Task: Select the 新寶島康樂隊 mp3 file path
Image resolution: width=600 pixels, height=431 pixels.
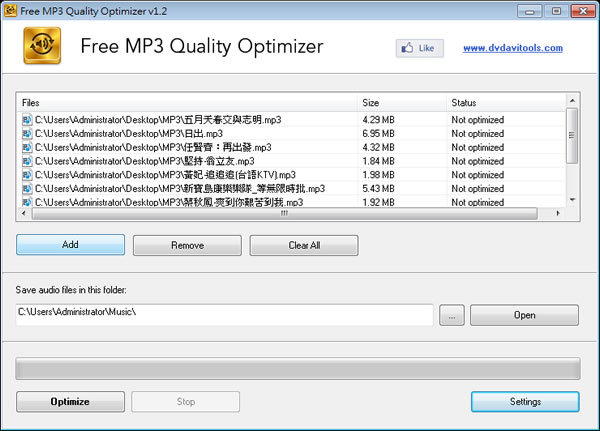Action: coord(180,189)
